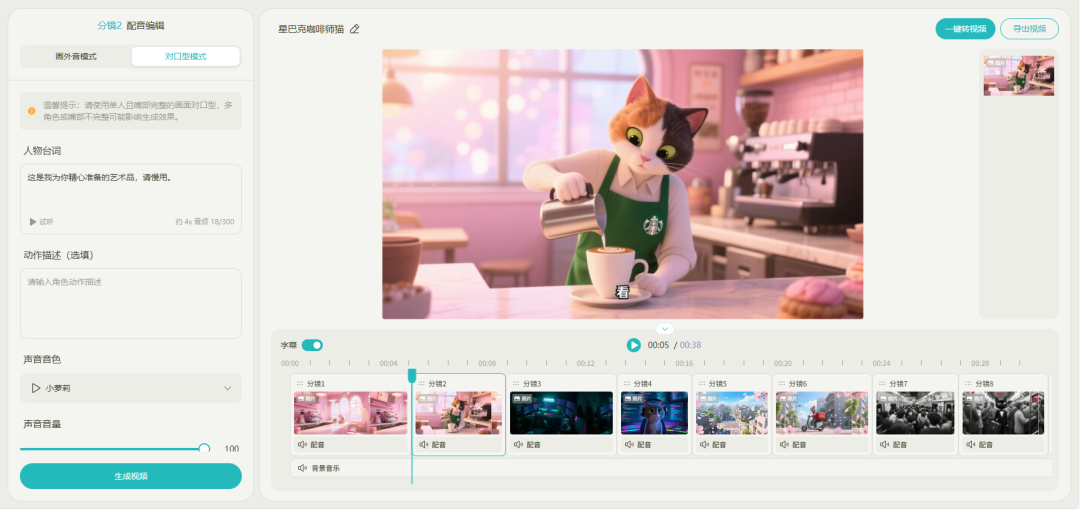
Task: Select the 分镜1 cafe thumbnail
Action: coord(351,413)
